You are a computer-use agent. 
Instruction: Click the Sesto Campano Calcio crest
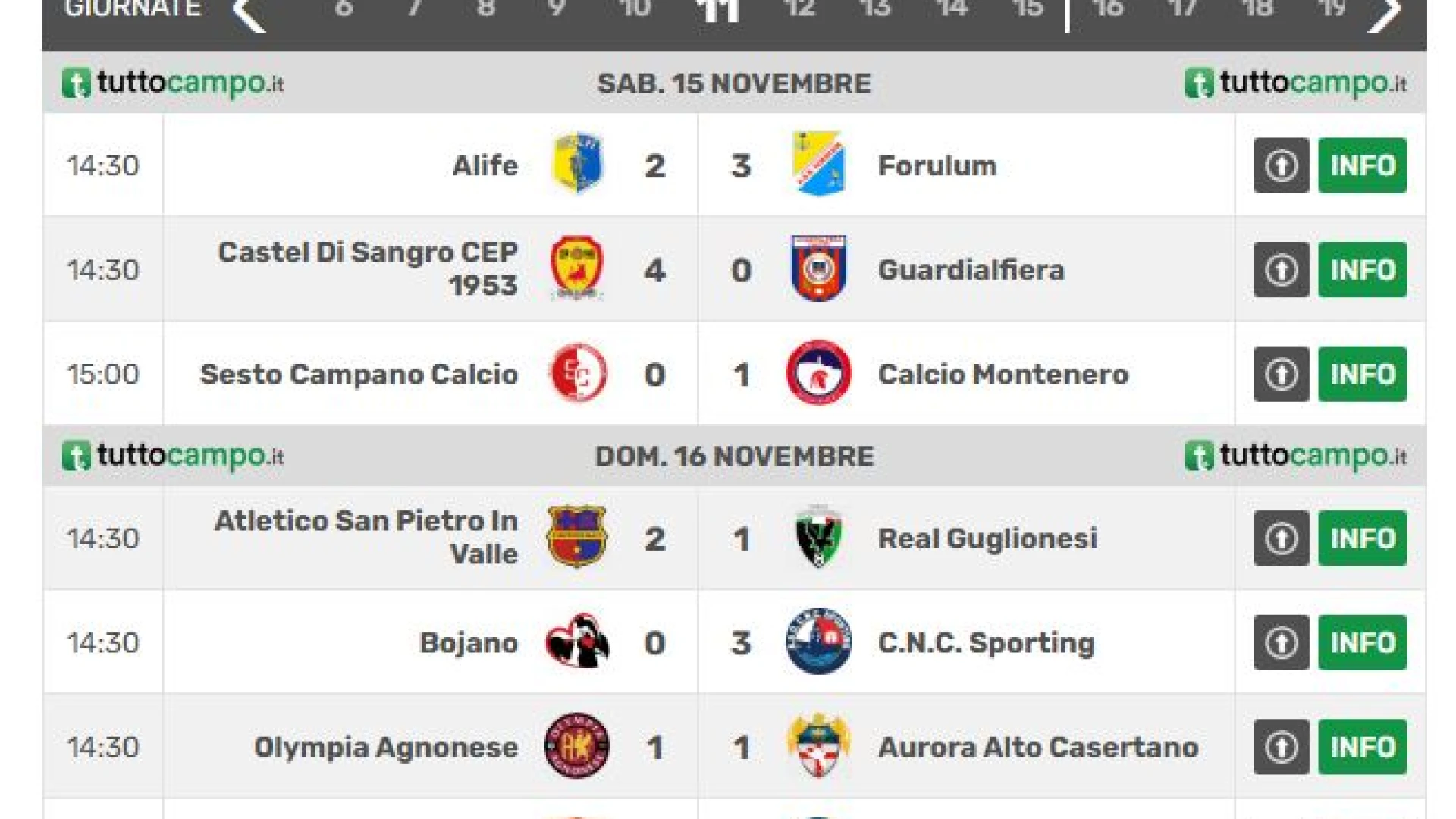coord(577,373)
